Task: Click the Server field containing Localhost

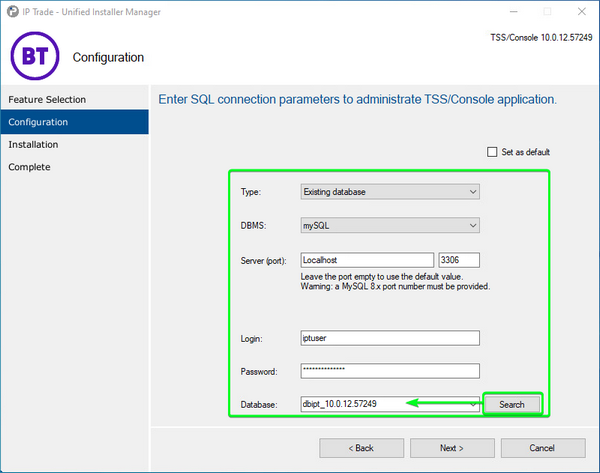Action: click(x=367, y=260)
